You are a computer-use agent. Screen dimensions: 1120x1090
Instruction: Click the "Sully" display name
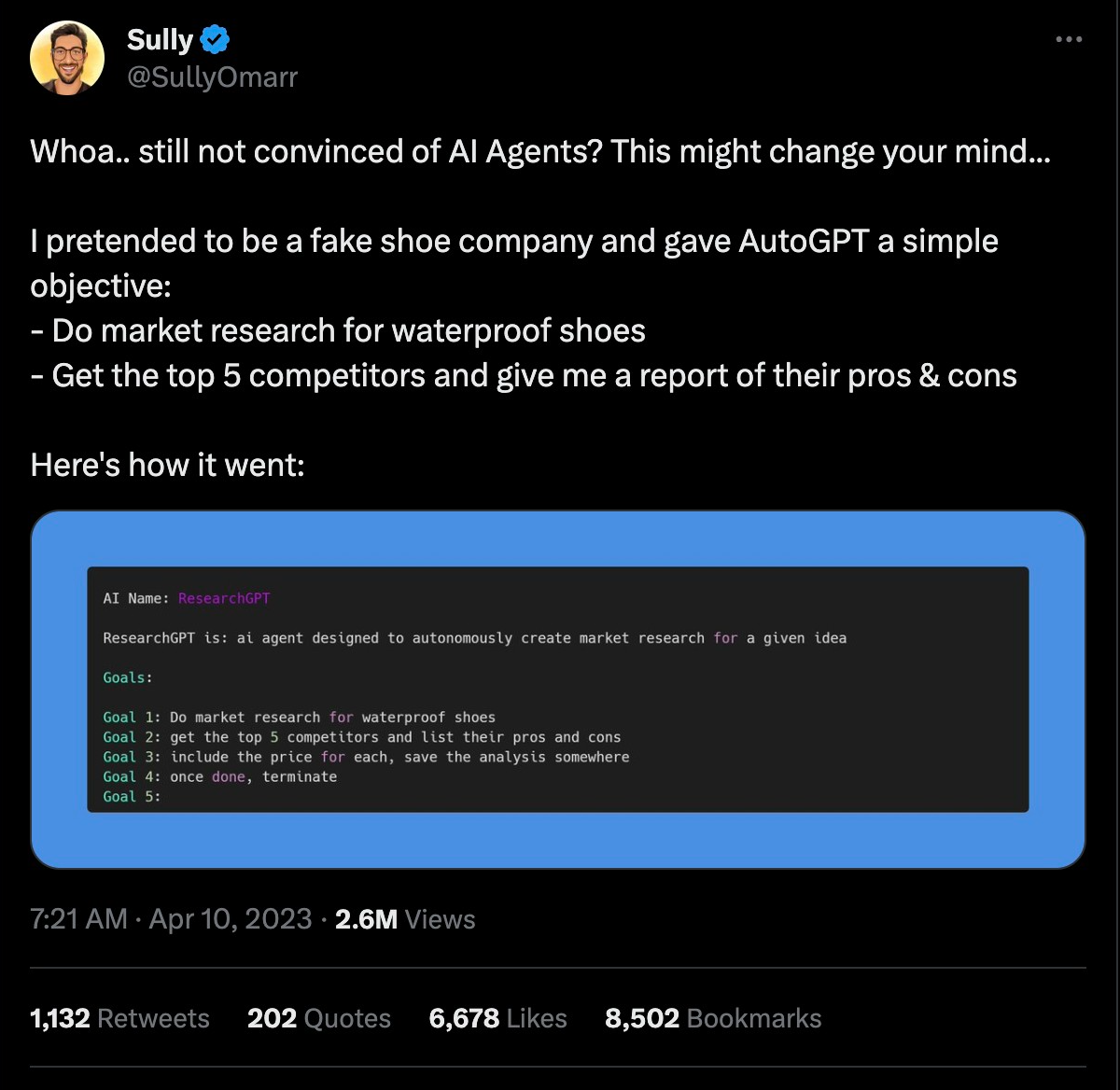pos(159,39)
